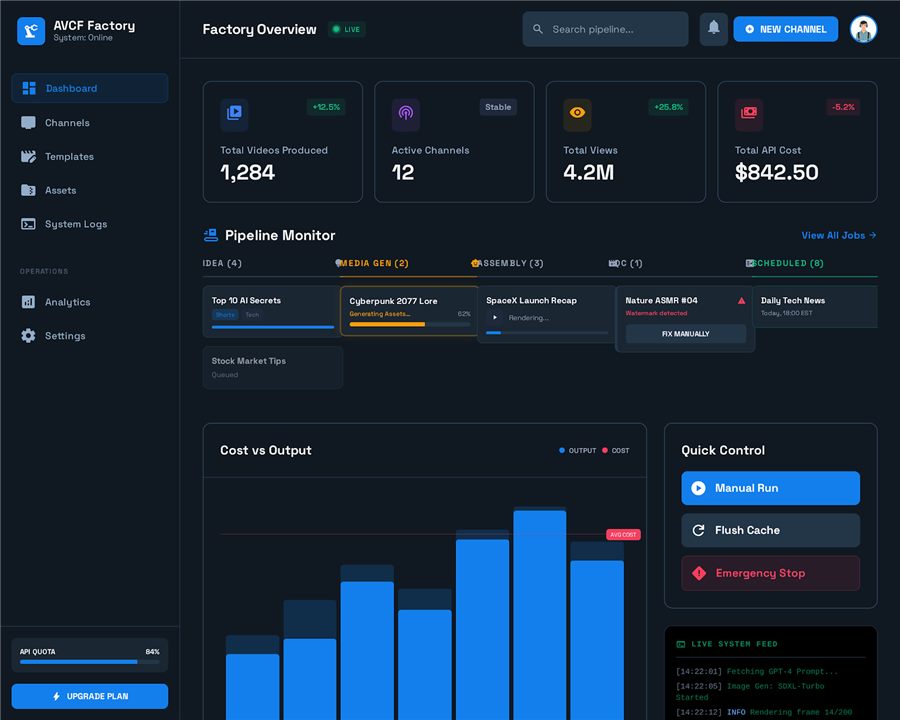Screen dimensions: 900x720
Task: Open the Stock Market Tips queued card
Action: (x=272, y=367)
